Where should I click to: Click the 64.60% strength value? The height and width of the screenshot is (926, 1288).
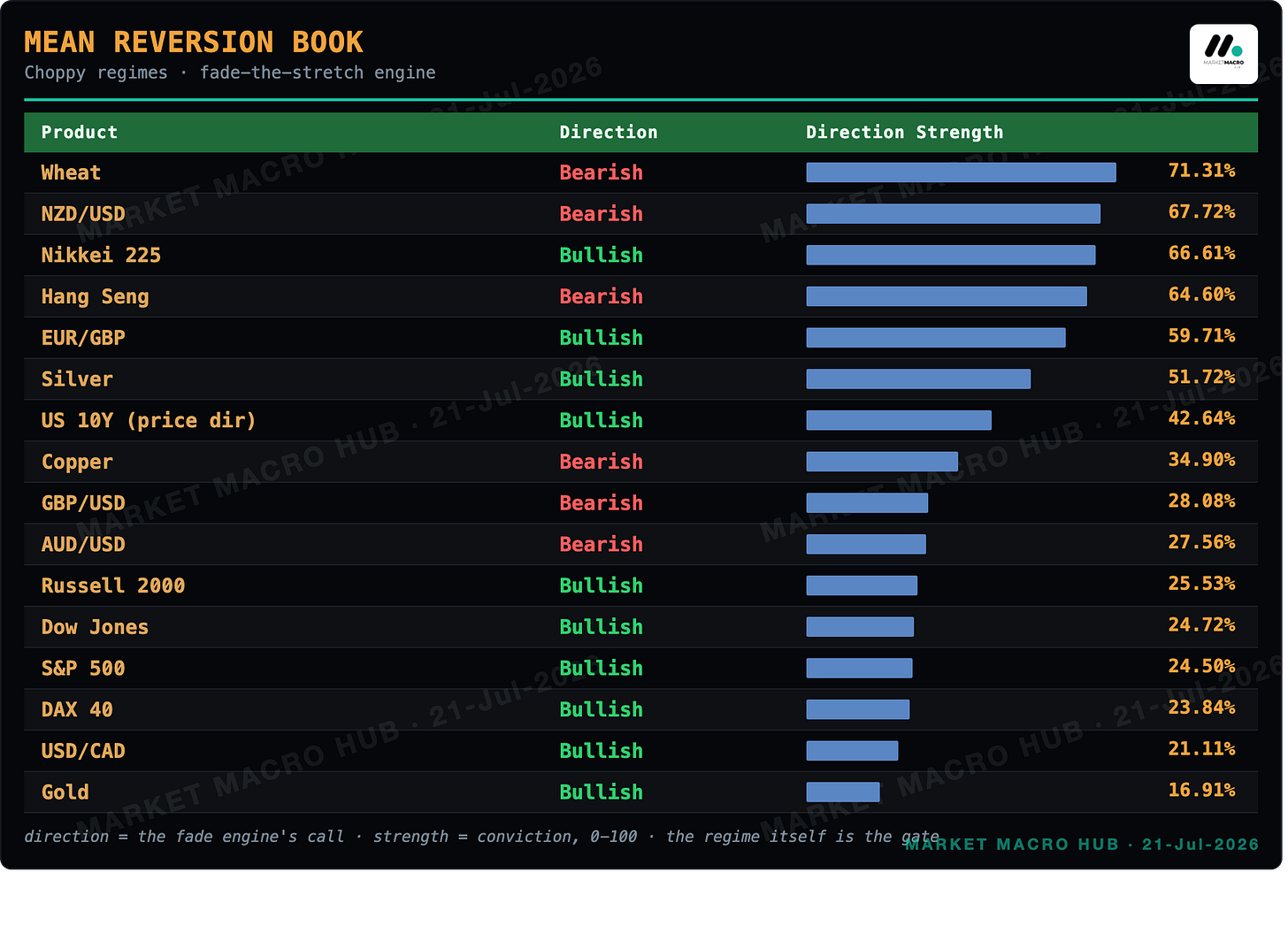click(x=1201, y=295)
